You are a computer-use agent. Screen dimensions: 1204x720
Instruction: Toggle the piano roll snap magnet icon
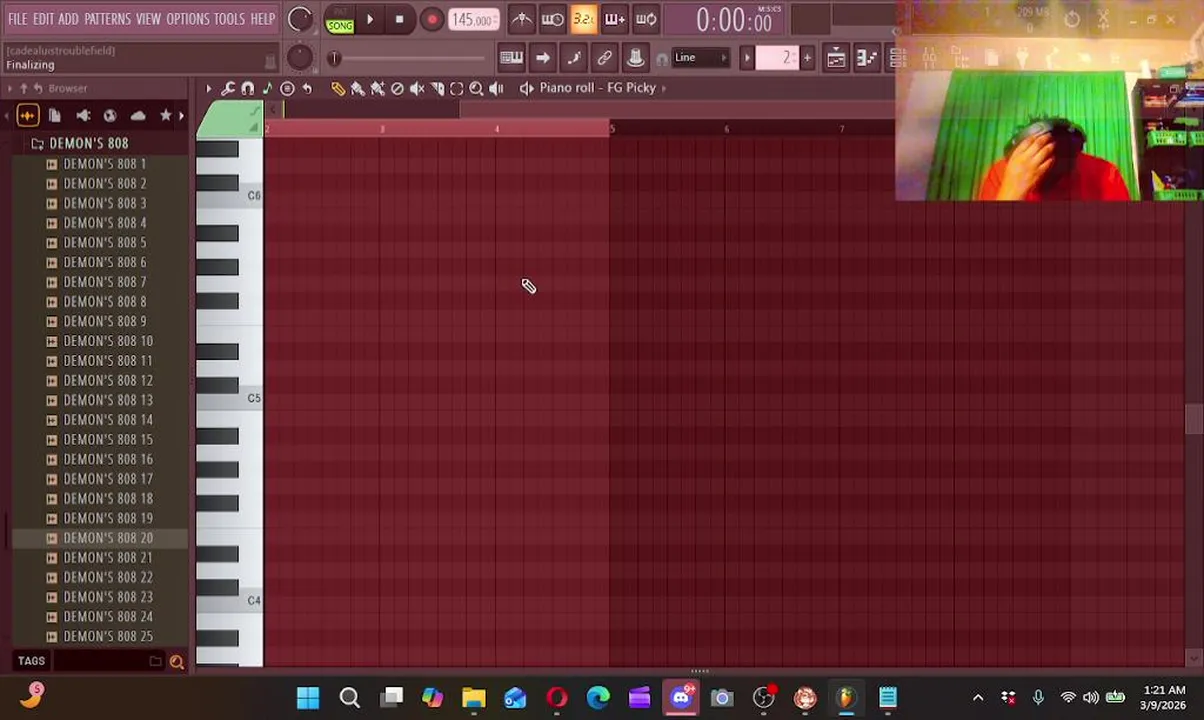click(248, 88)
